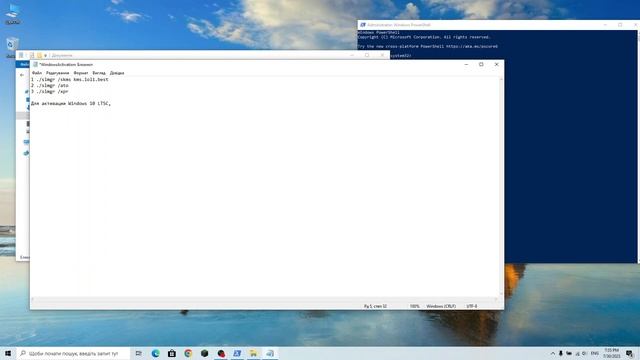Click line "1 ./slmgr /skms kms.loli.best"
The height and width of the screenshot is (360, 640).
point(70,80)
